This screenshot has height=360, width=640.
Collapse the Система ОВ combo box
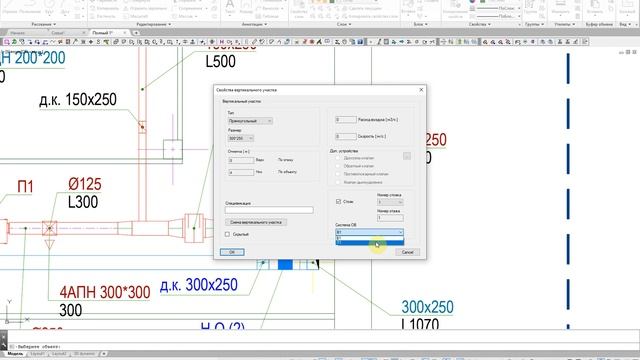pyautogui.click(x=400, y=232)
